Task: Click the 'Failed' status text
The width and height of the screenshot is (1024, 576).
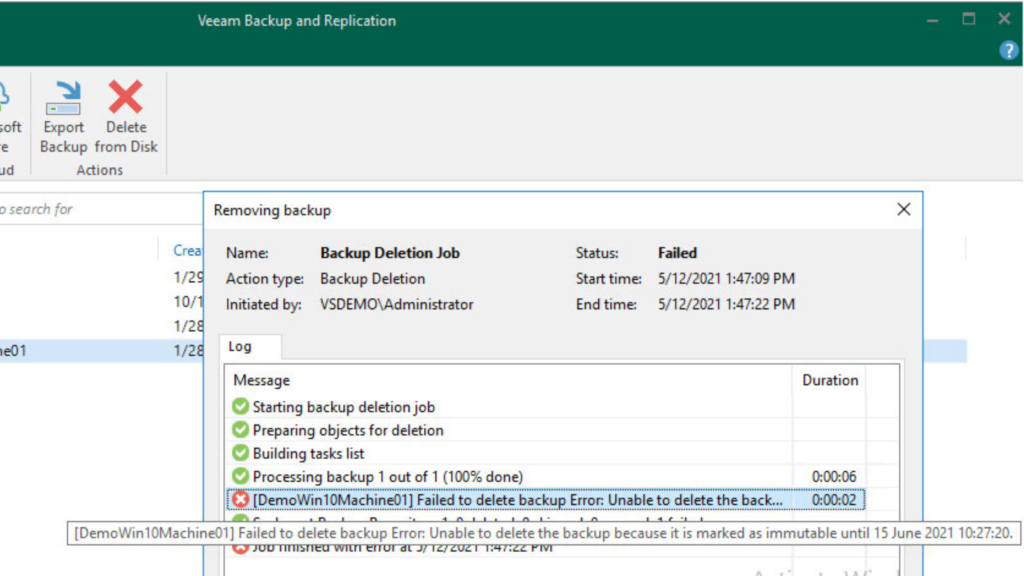Action: click(677, 253)
